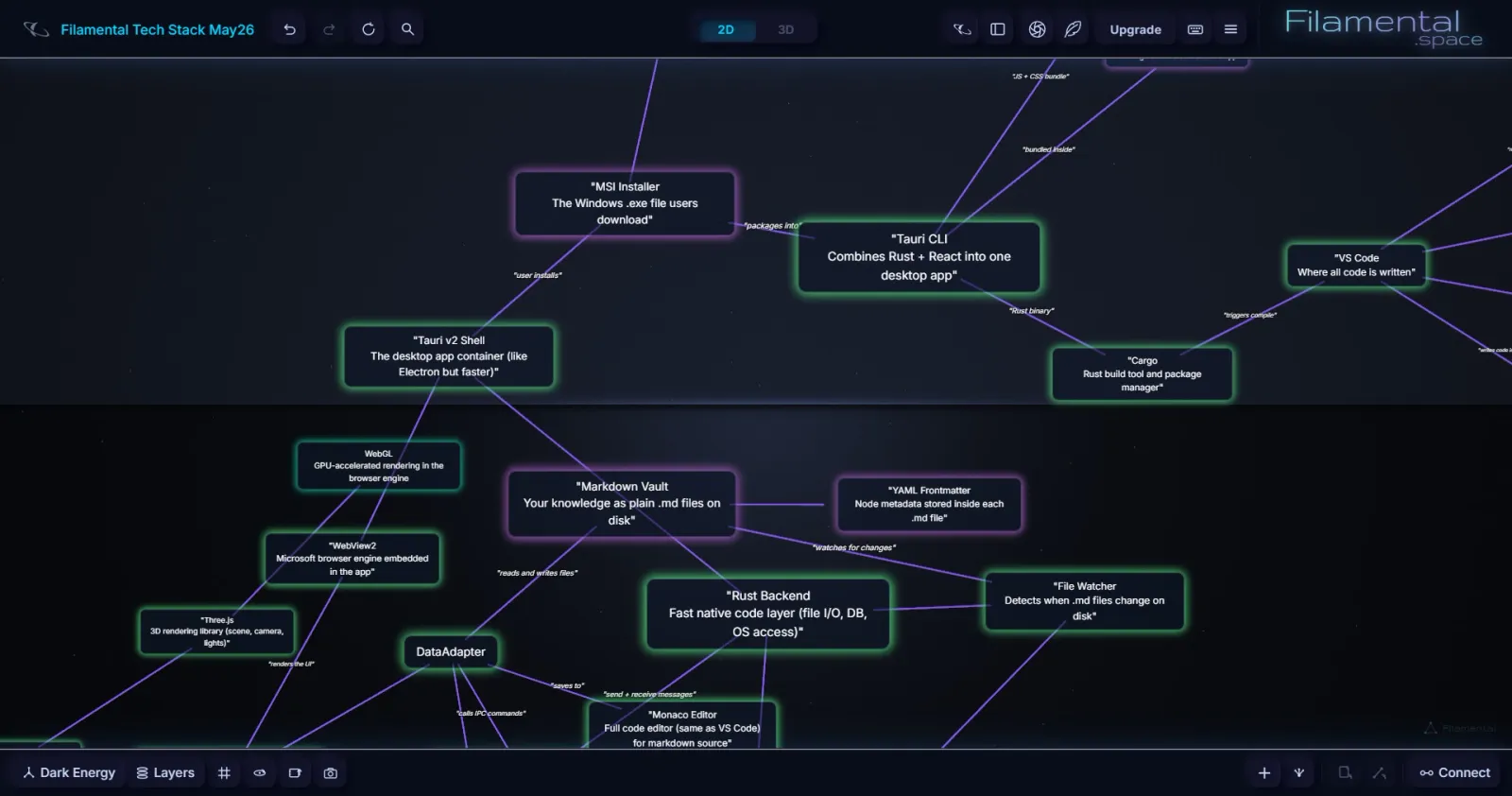Open the keyboard shortcuts icon
Screen dimensions: 1512x796
[1195, 29]
